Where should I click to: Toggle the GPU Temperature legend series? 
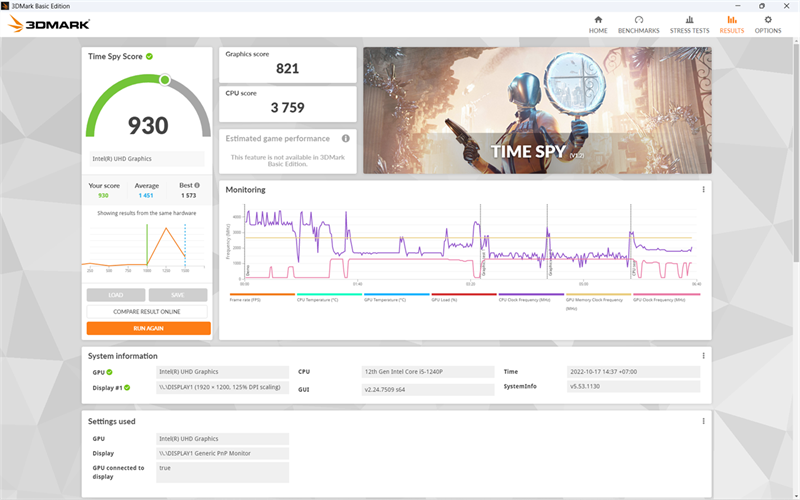(x=396, y=297)
